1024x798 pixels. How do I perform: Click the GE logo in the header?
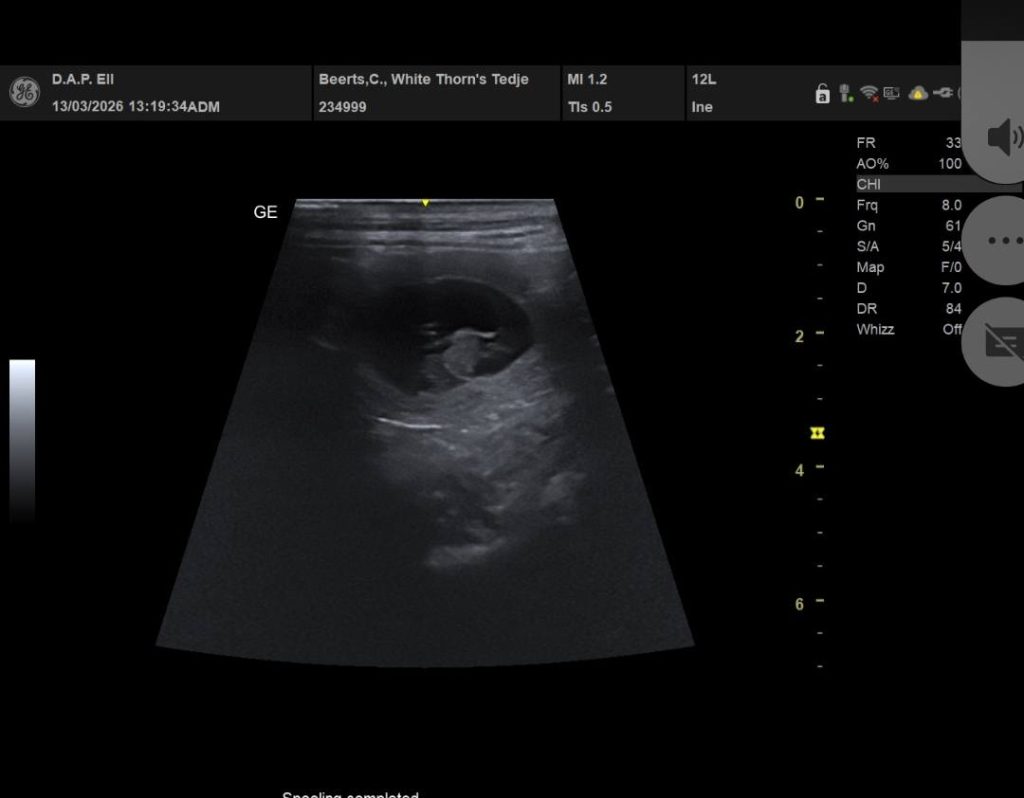point(24,92)
